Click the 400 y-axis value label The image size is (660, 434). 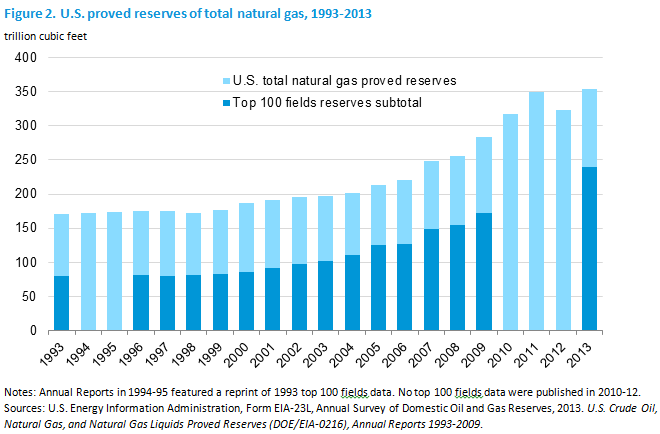pyautogui.click(x=26, y=57)
